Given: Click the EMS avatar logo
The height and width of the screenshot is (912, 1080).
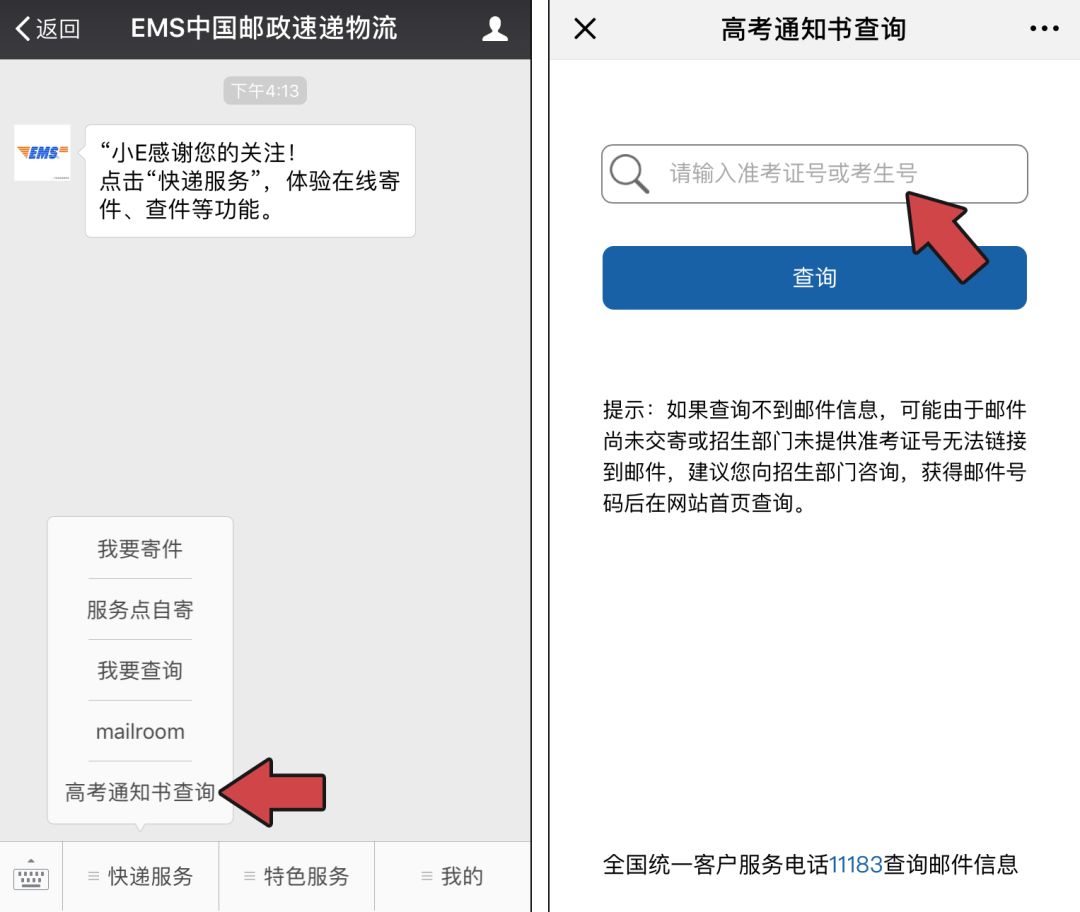Looking at the screenshot, I should tap(43, 153).
